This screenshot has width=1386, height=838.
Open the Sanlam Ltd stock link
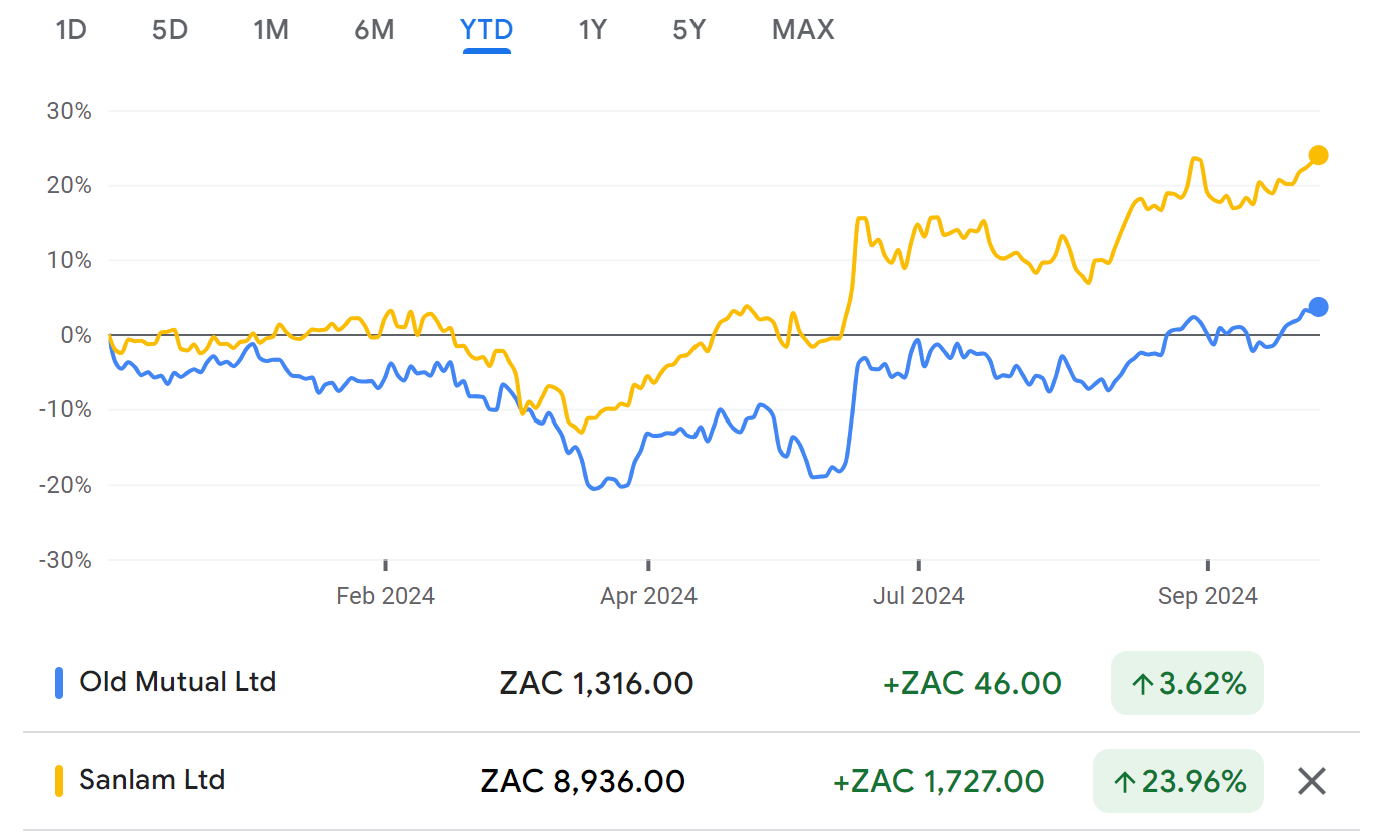(x=152, y=780)
